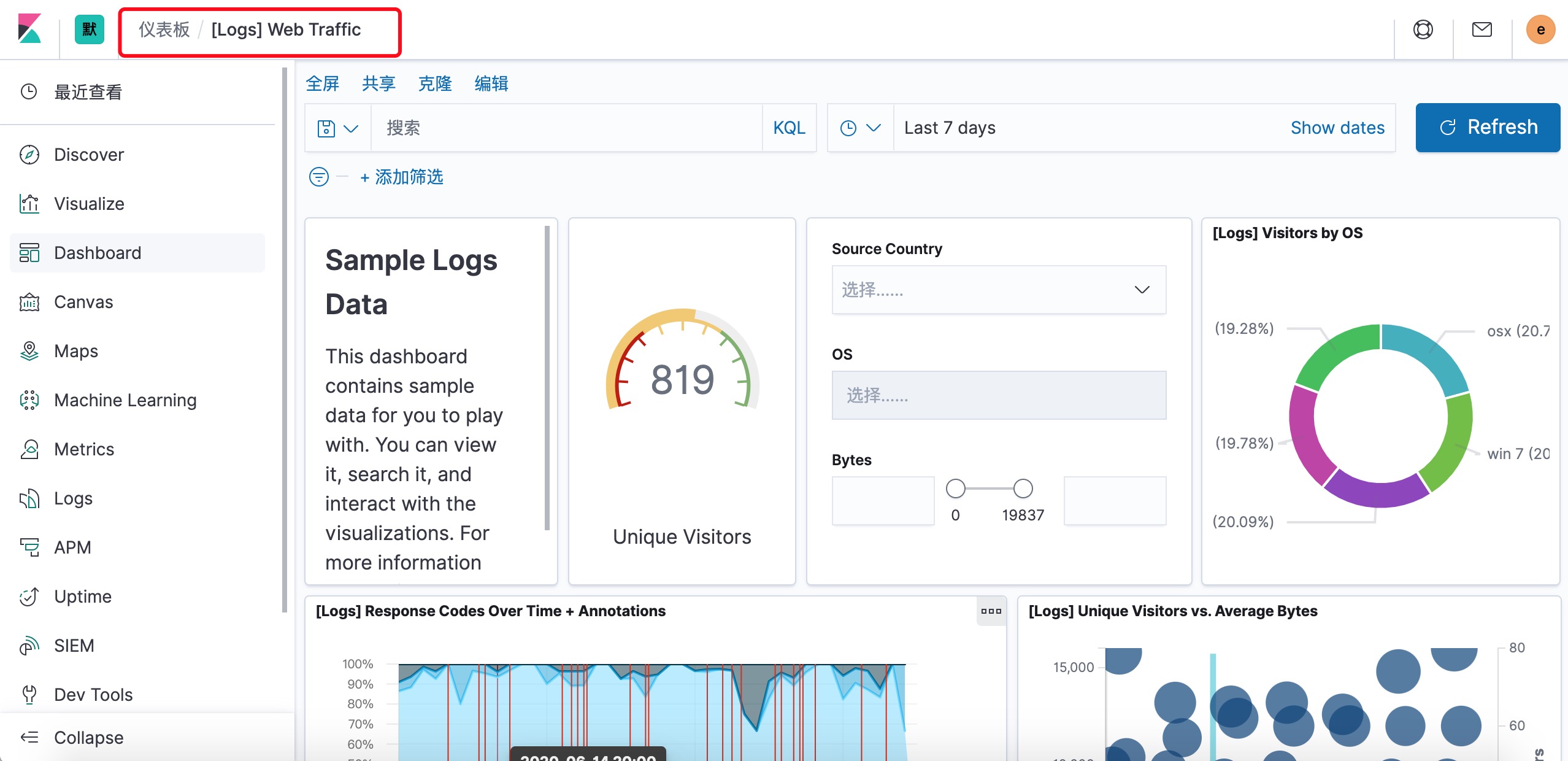Expand the Source Country select box
Image resolution: width=1568 pixels, height=761 pixels.
(999, 290)
